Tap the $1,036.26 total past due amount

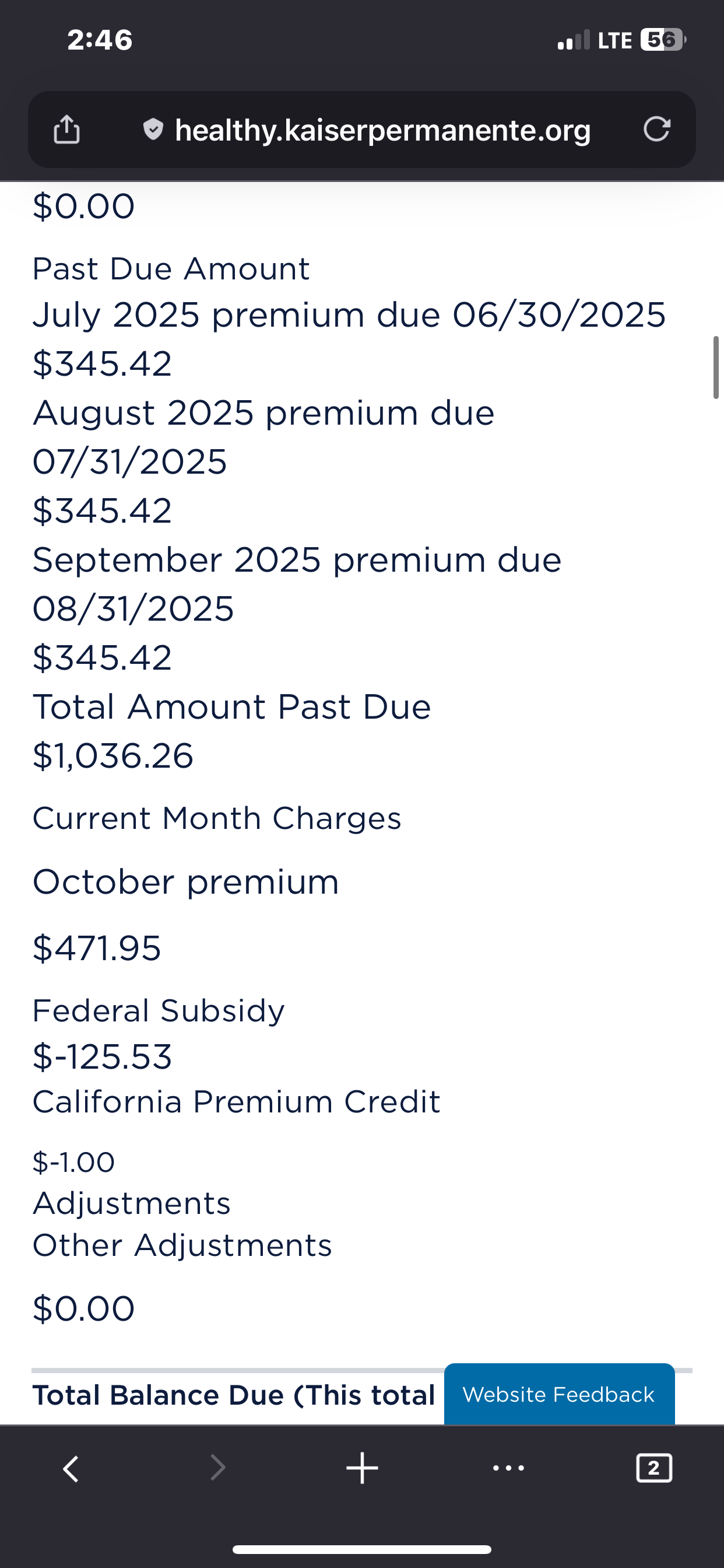pos(113,755)
